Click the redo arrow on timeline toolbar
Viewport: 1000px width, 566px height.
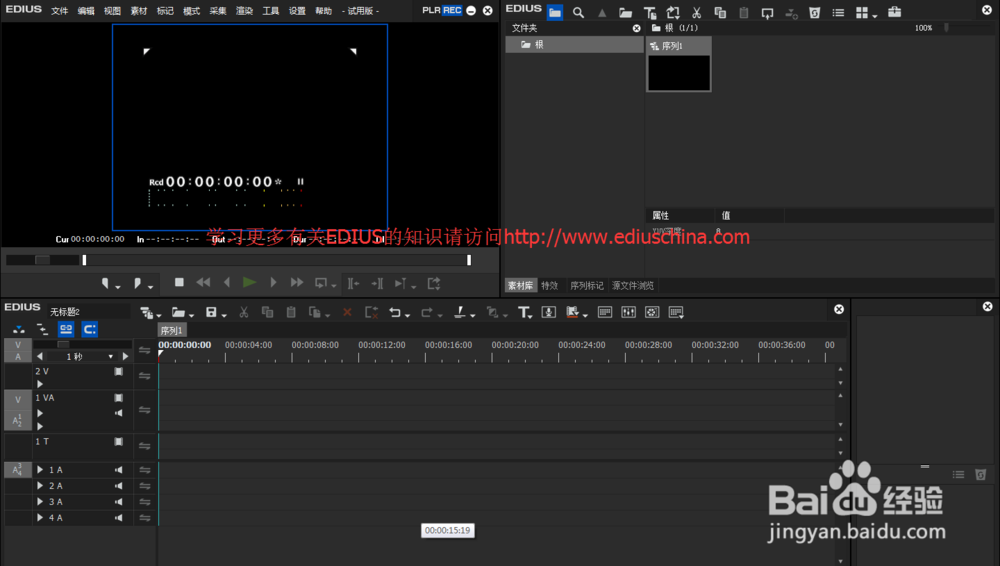(x=427, y=312)
